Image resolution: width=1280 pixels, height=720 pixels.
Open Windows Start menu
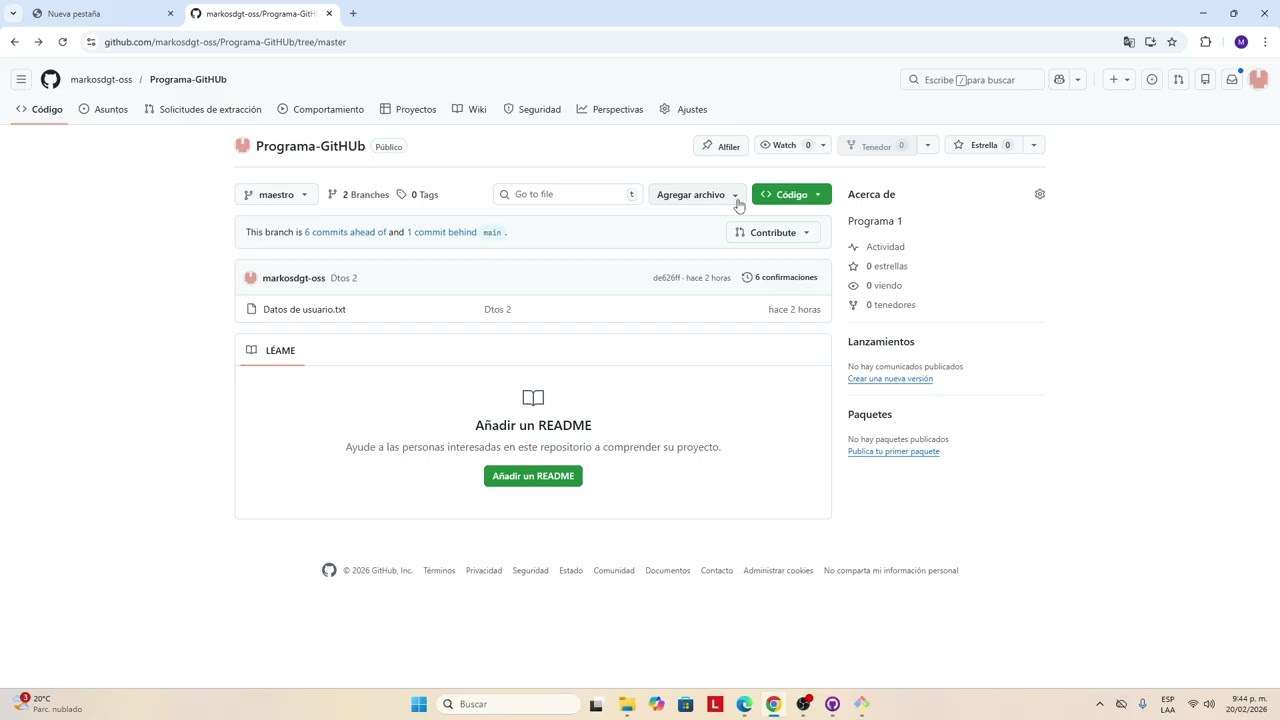pyautogui.click(x=419, y=704)
